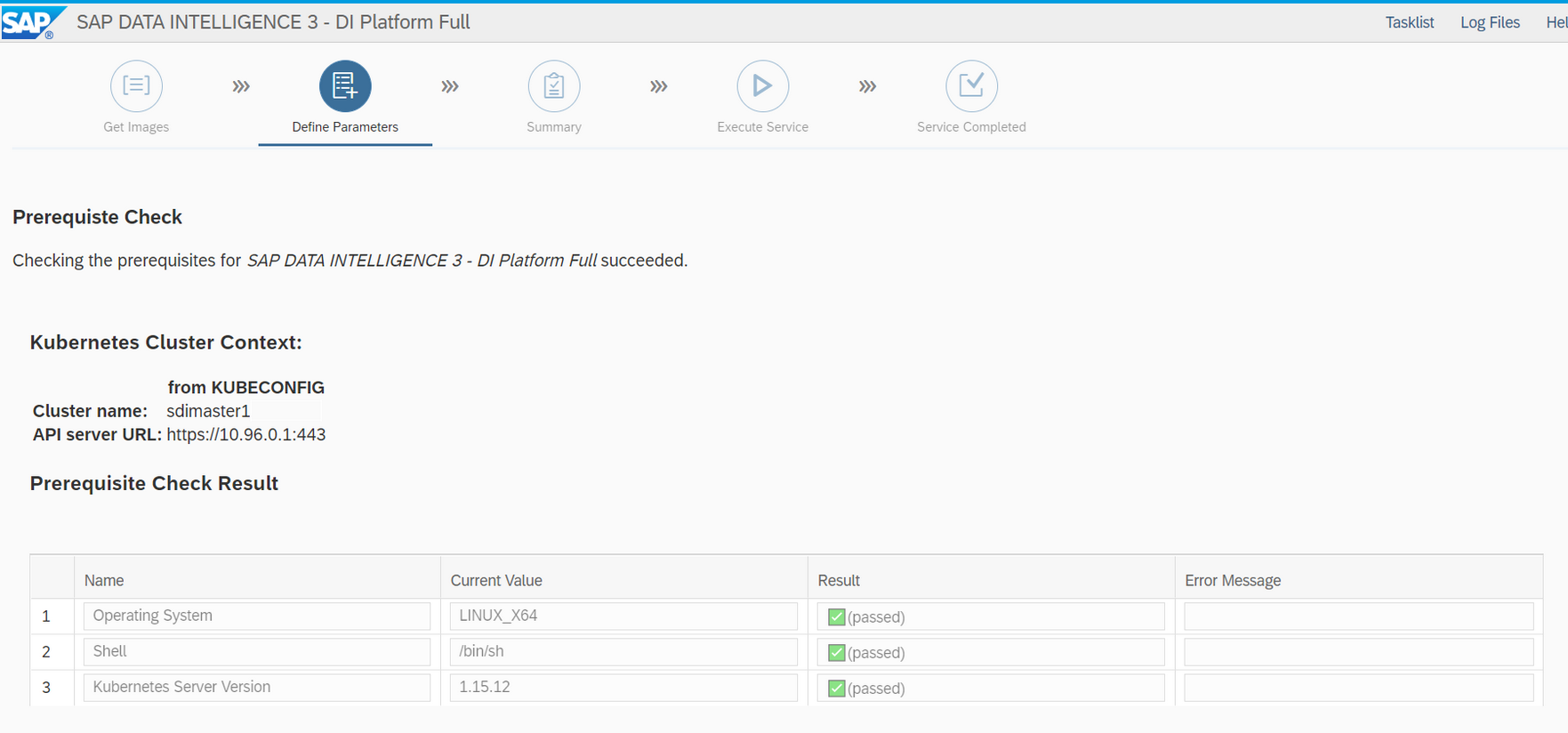Click the Kubernetes Server Version passed checkbox
This screenshot has width=1568, height=733.
click(836, 688)
